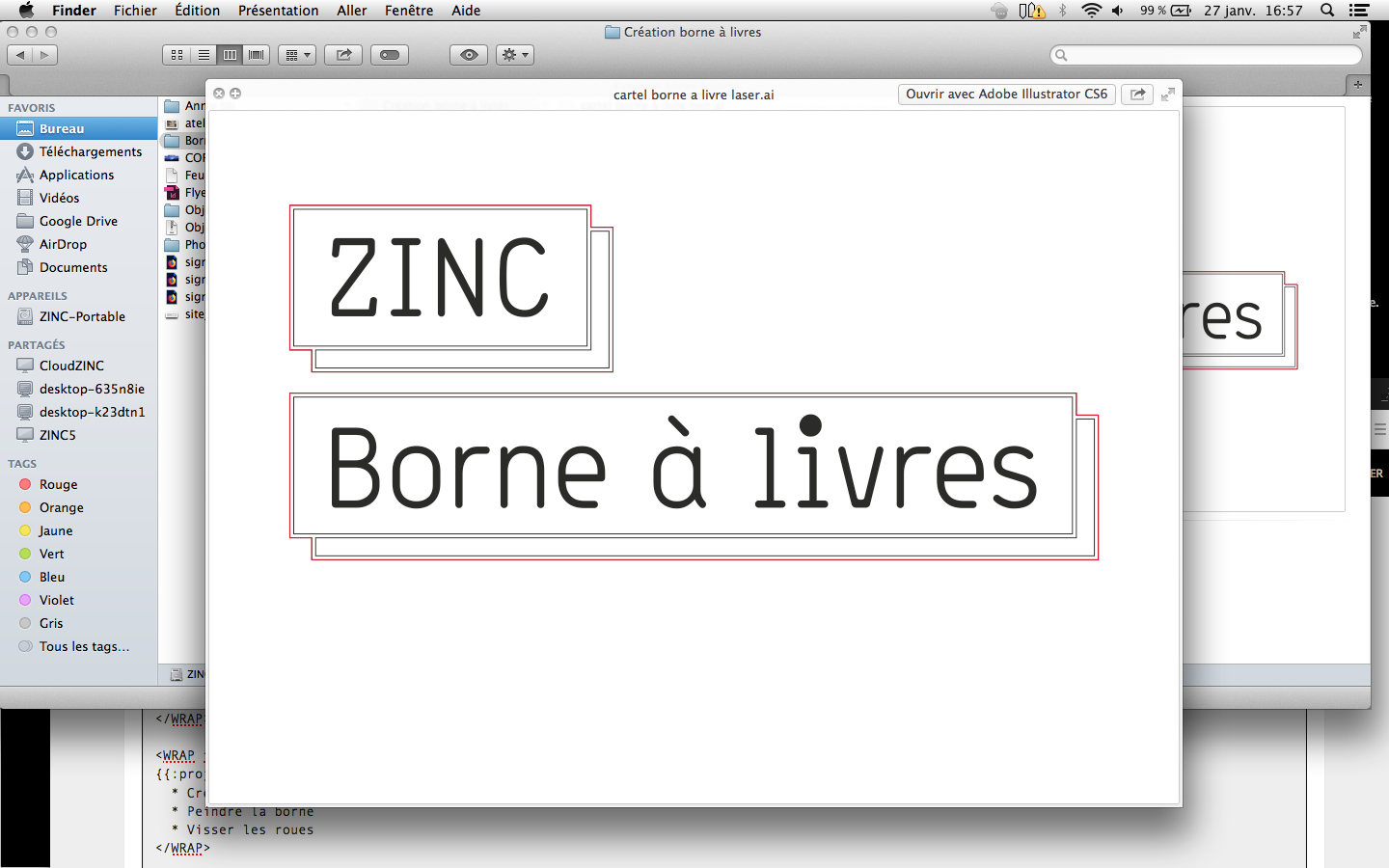This screenshot has width=1389, height=868.
Task: Click Tous les tags… in sidebar
Action: 78,646
